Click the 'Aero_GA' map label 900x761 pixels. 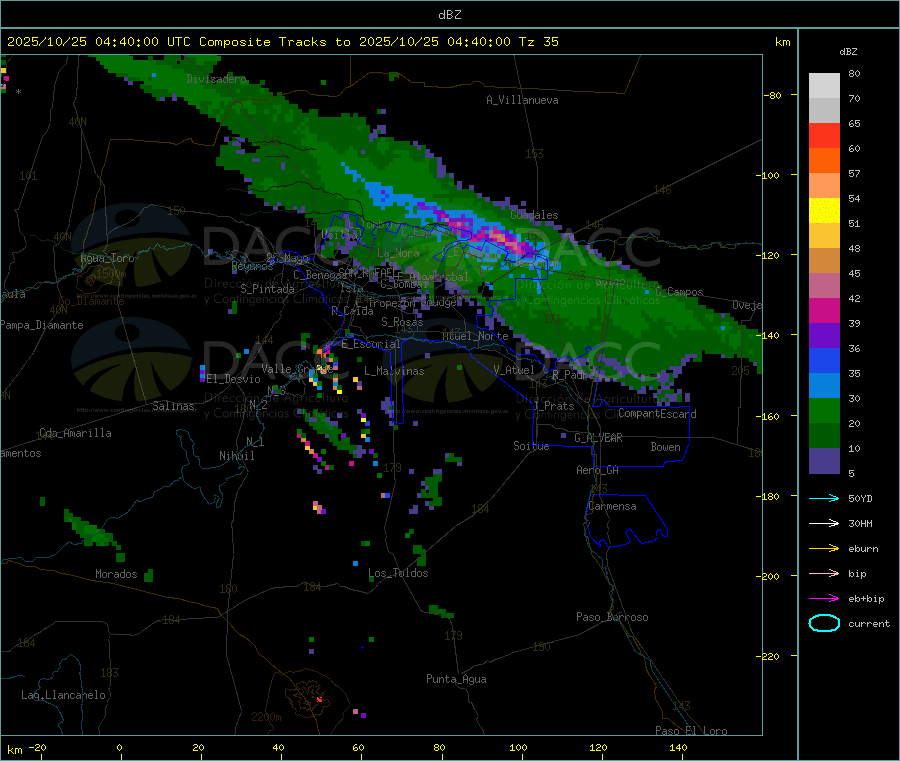(597, 471)
